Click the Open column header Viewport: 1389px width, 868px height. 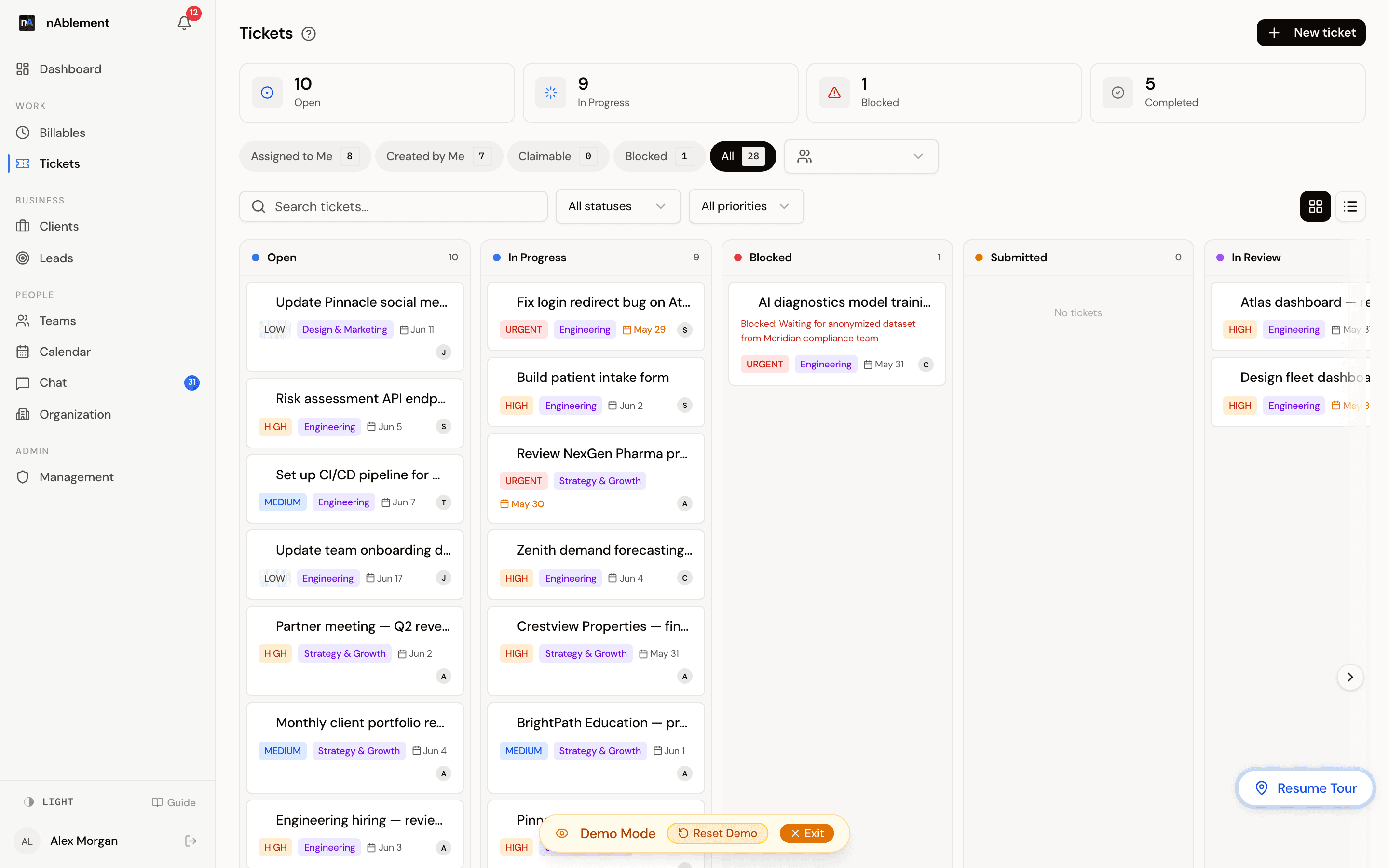tap(354, 257)
